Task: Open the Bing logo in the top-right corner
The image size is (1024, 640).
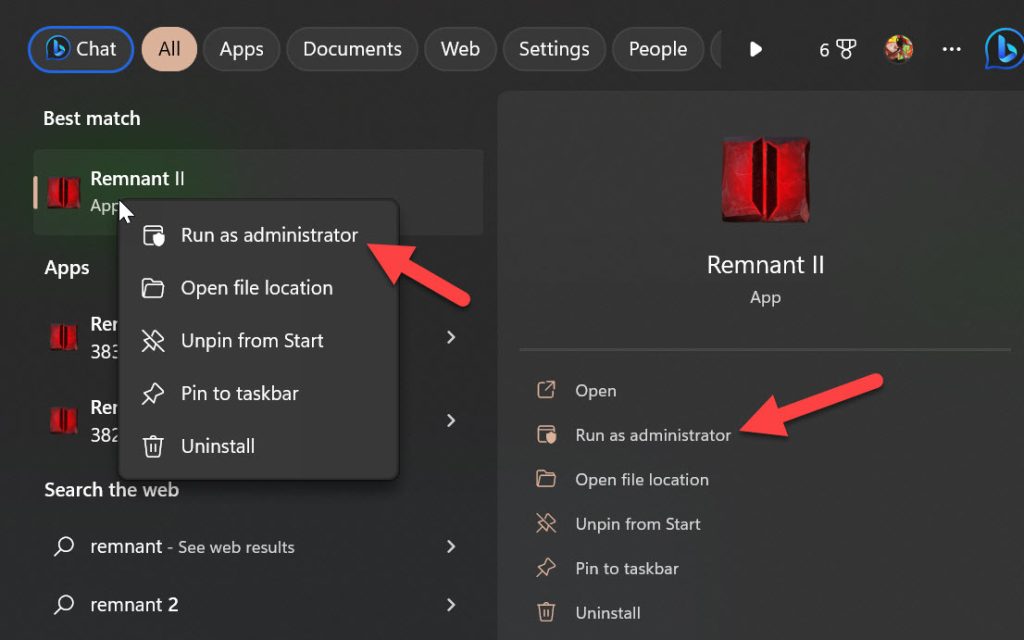Action: (x=1003, y=48)
